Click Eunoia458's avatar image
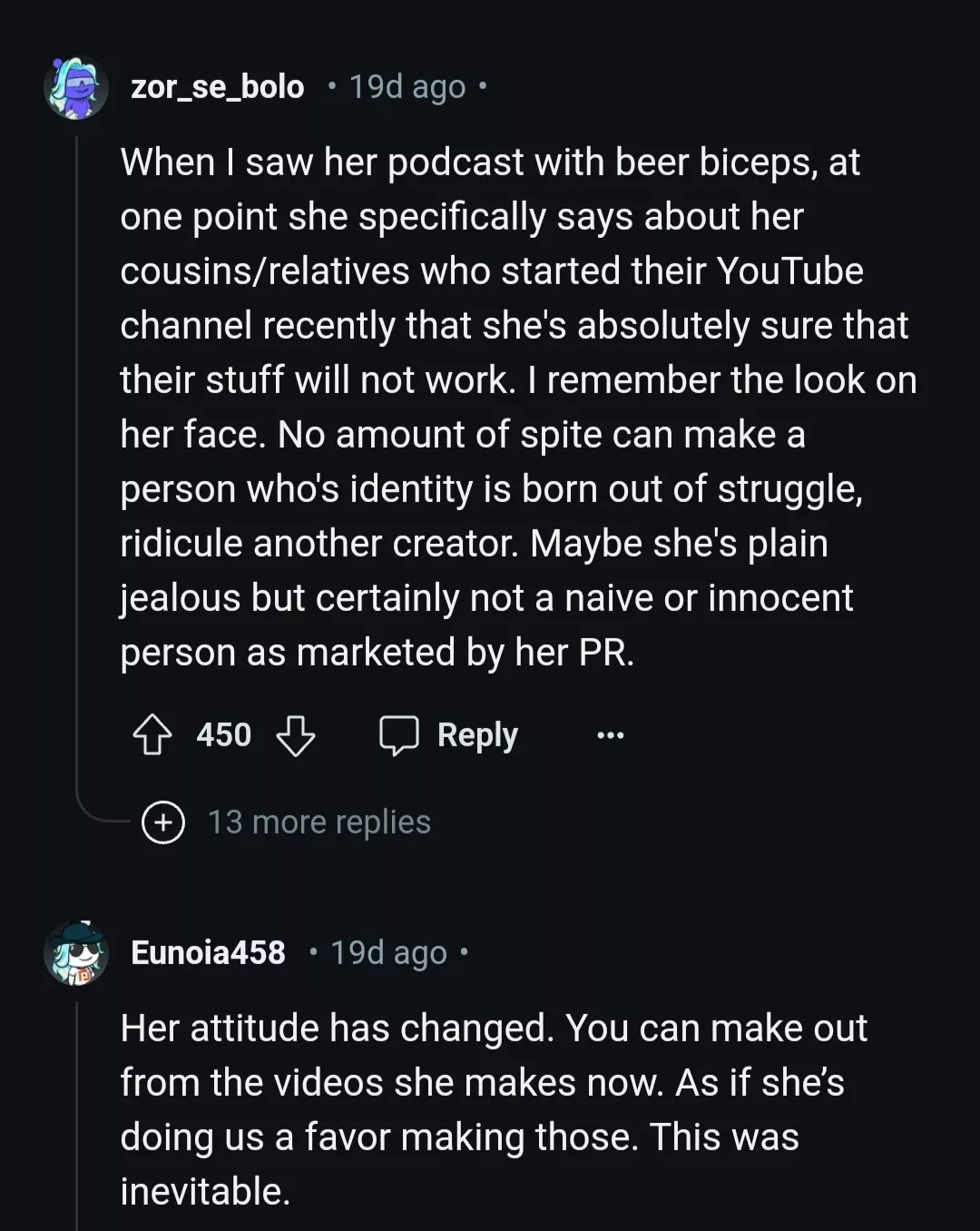980x1231 pixels. pos(76,953)
